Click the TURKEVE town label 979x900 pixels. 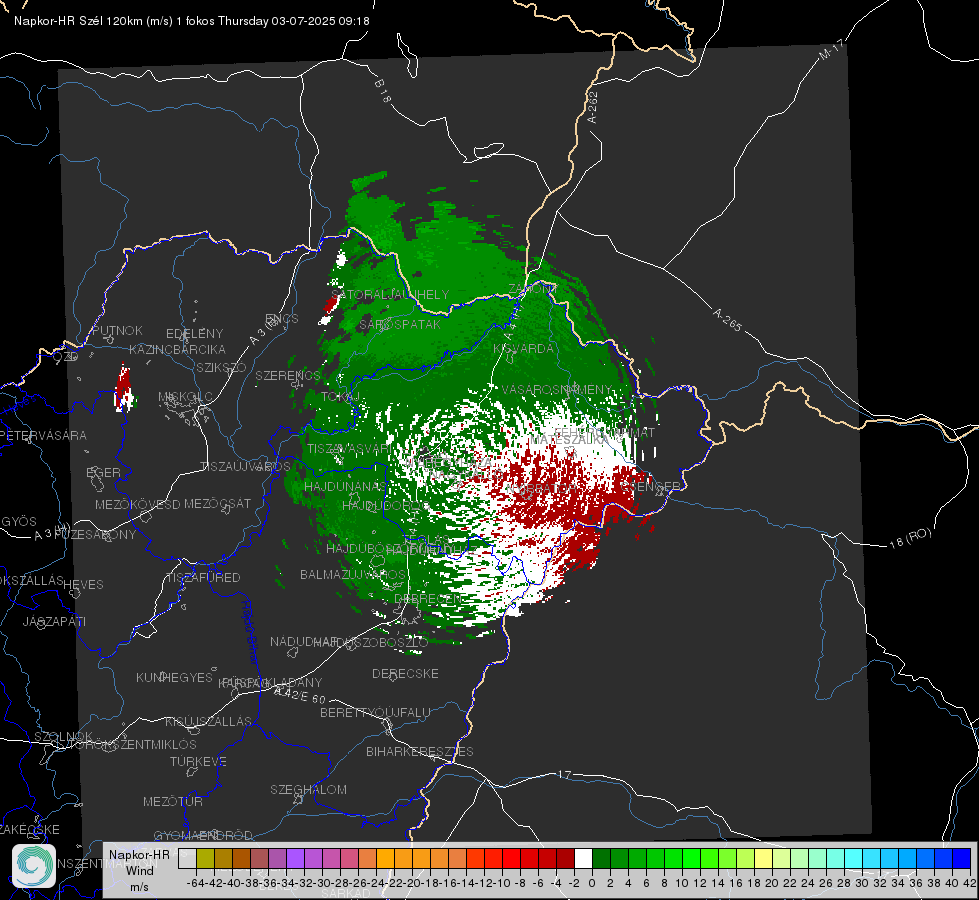[x=198, y=762]
